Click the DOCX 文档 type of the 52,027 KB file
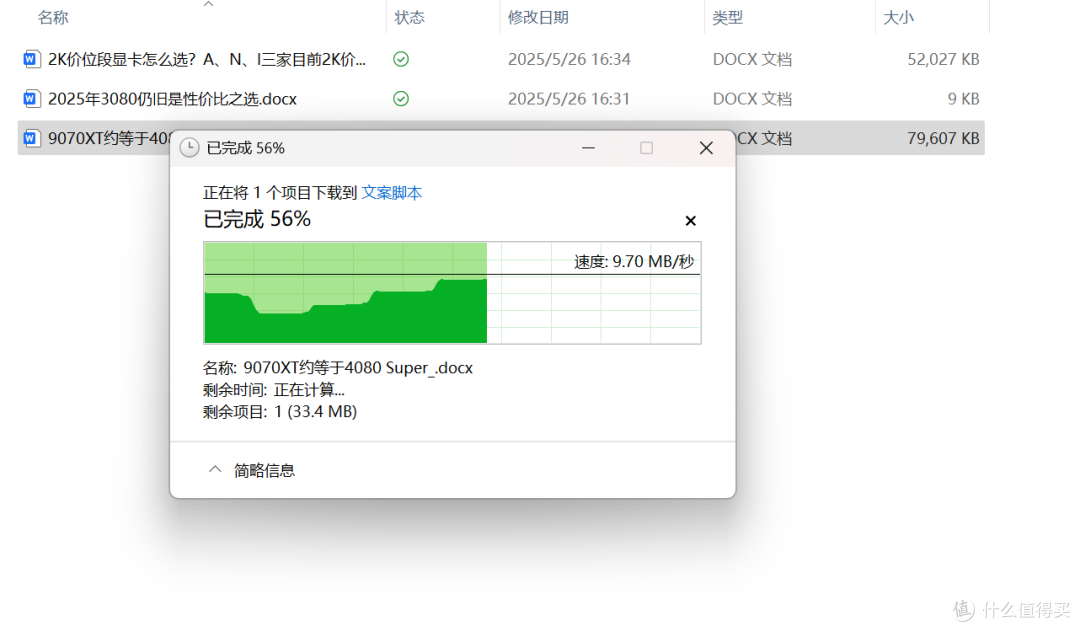 point(752,59)
